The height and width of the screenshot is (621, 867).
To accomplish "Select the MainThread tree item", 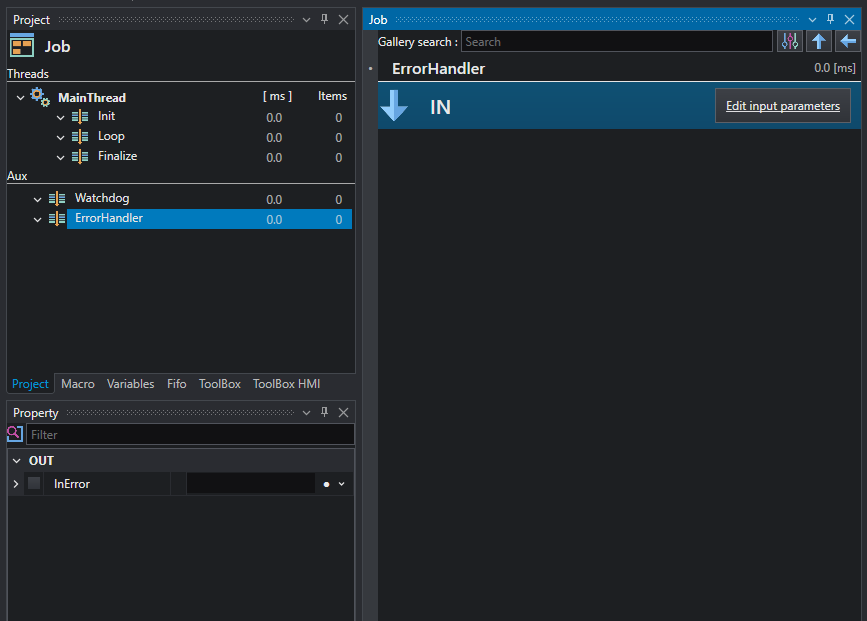I will pyautogui.click(x=92, y=98).
